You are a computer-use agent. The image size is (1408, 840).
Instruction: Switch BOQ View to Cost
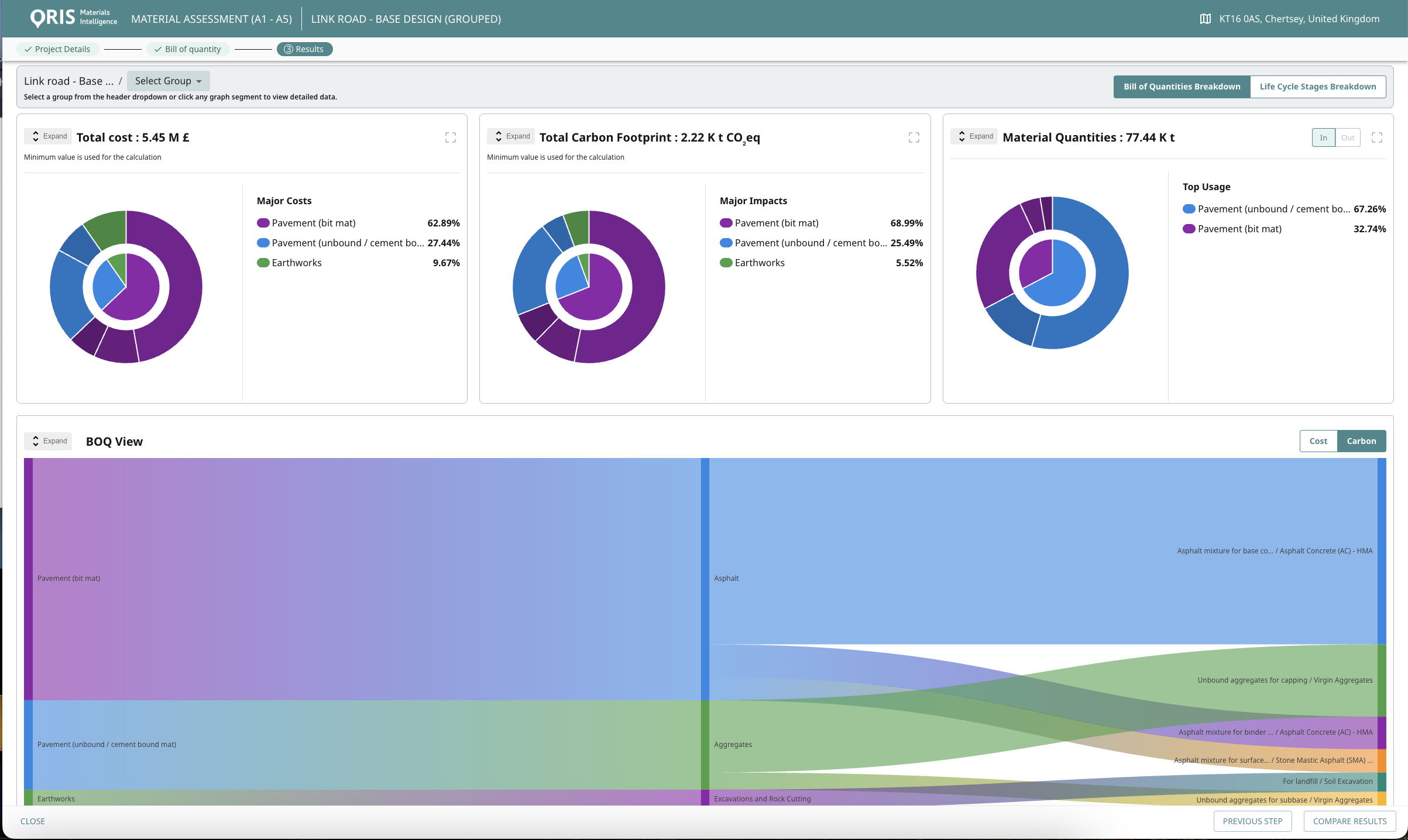pos(1318,441)
